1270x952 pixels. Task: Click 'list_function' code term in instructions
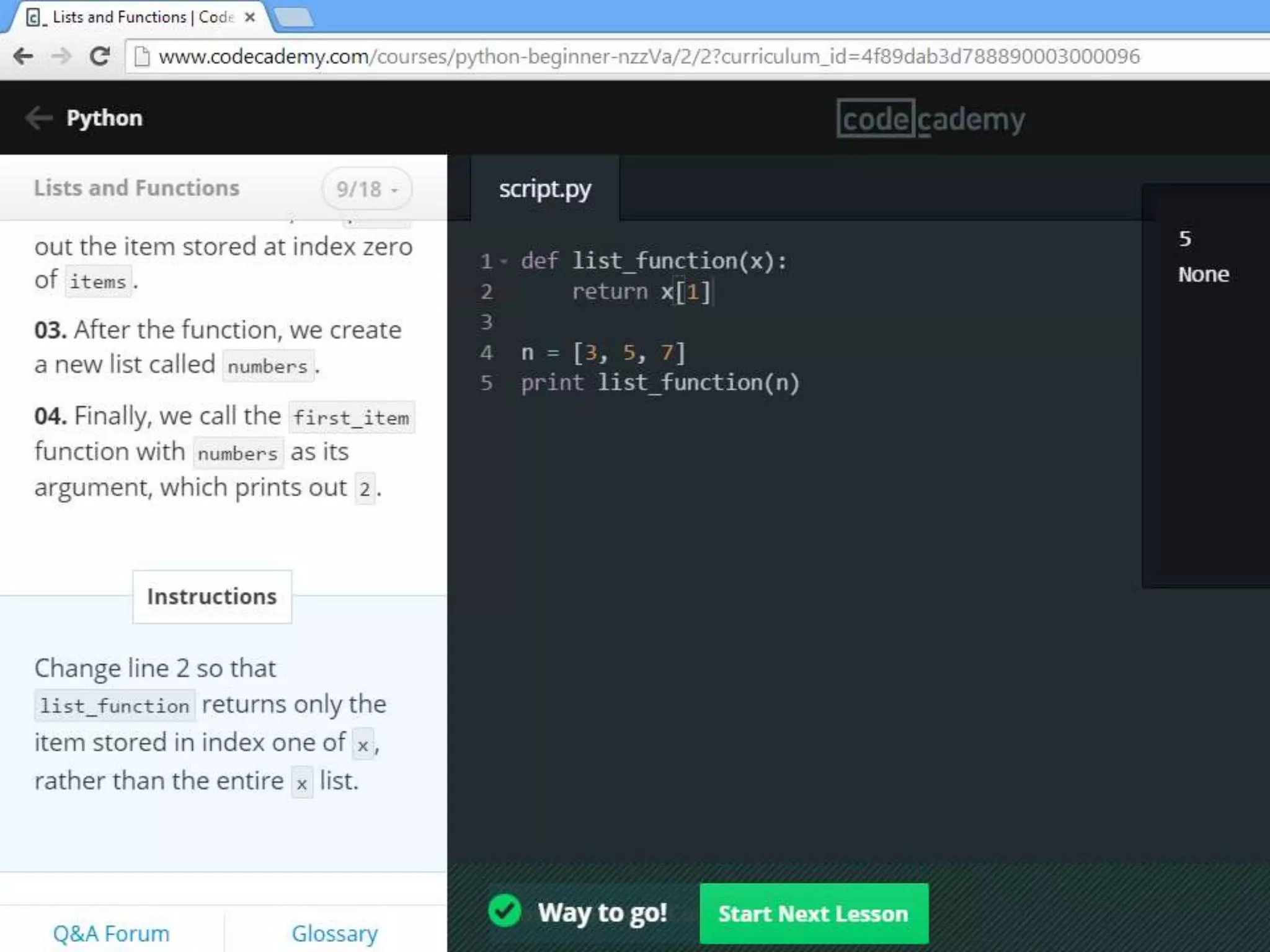[115, 705]
